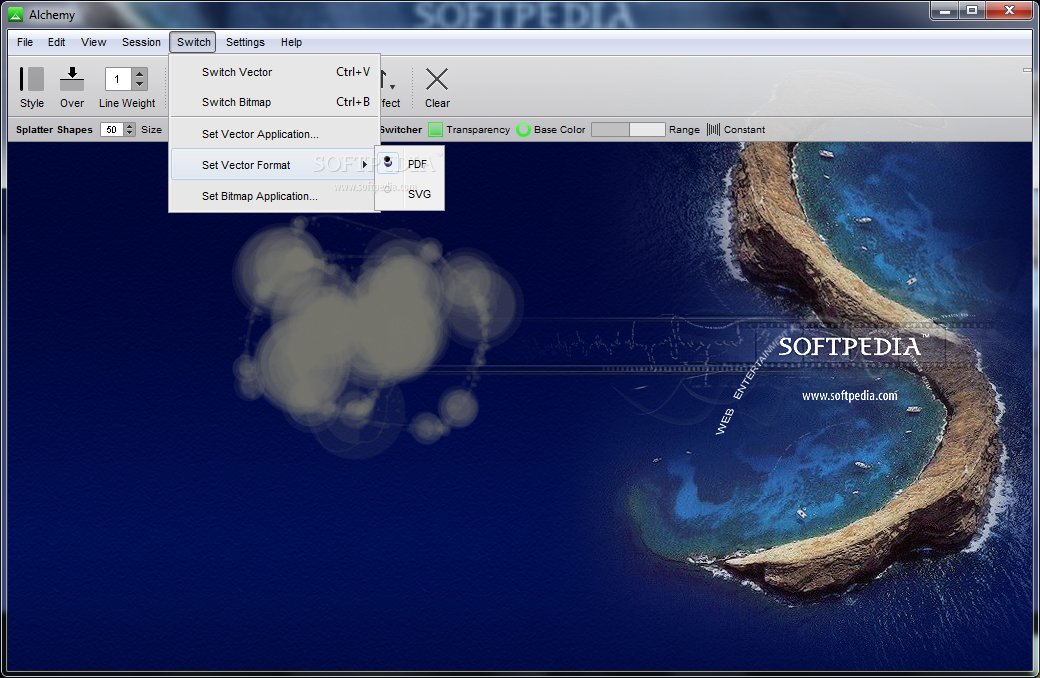Viewport: 1040px width, 678px height.
Task: Minimize the Alchemy window
Action: 945,11
